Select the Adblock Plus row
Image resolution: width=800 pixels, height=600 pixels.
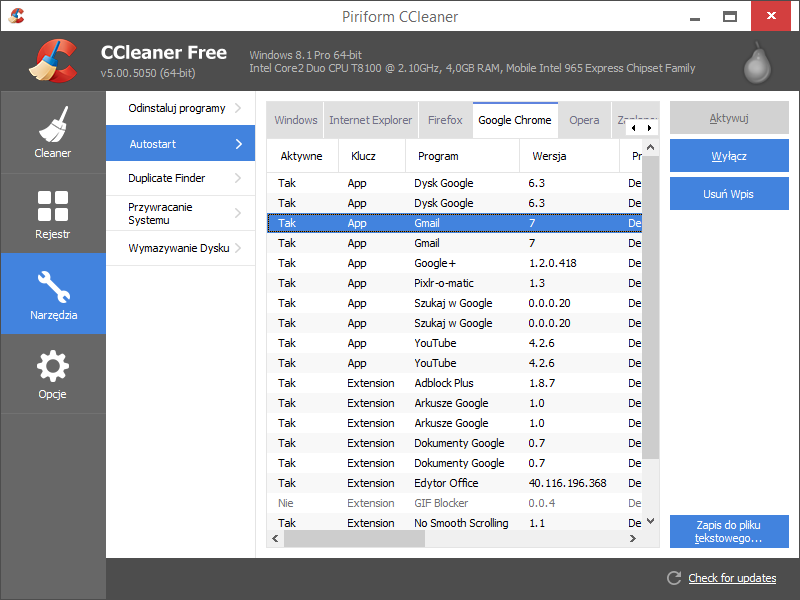pos(454,383)
